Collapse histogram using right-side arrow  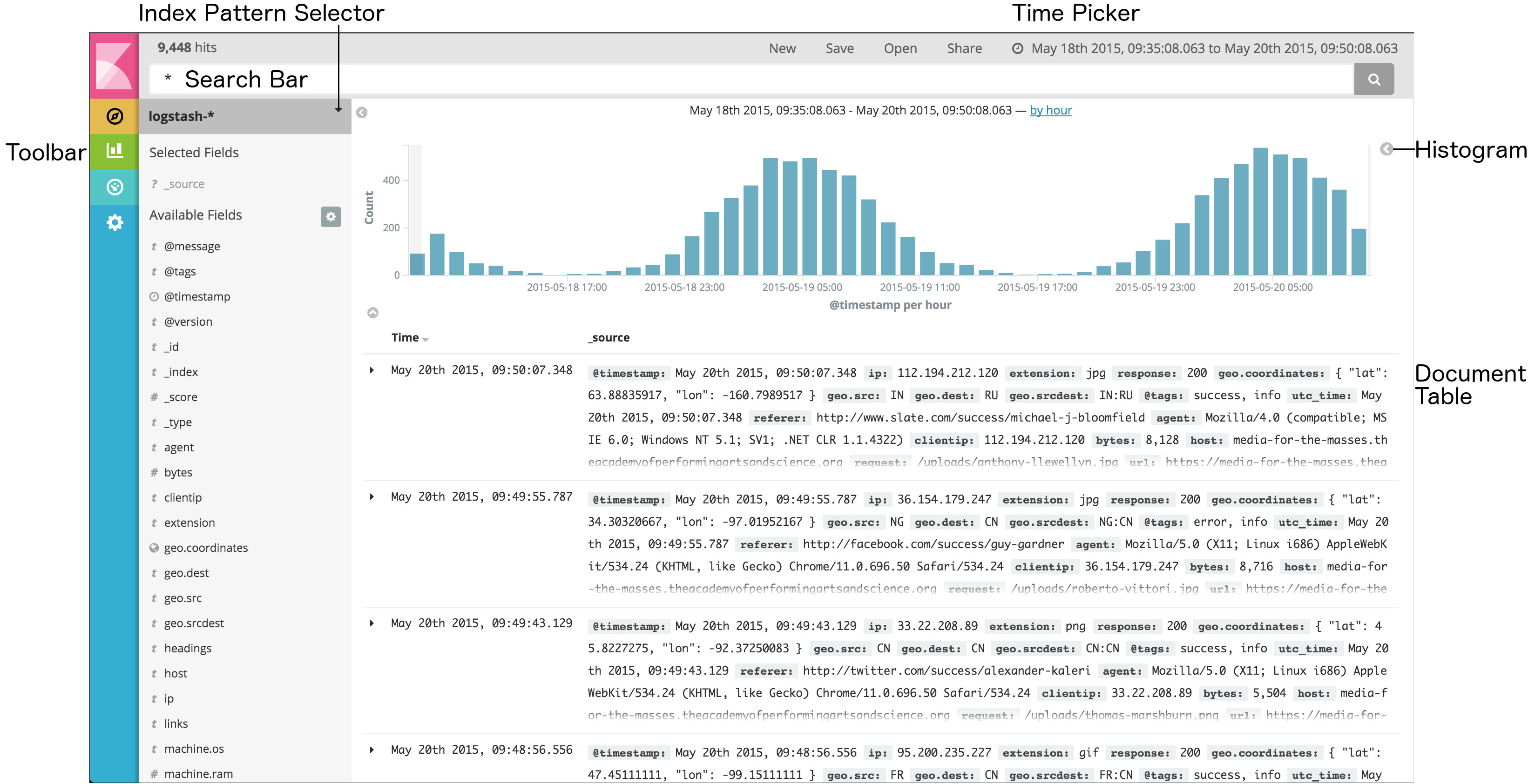pos(1386,149)
